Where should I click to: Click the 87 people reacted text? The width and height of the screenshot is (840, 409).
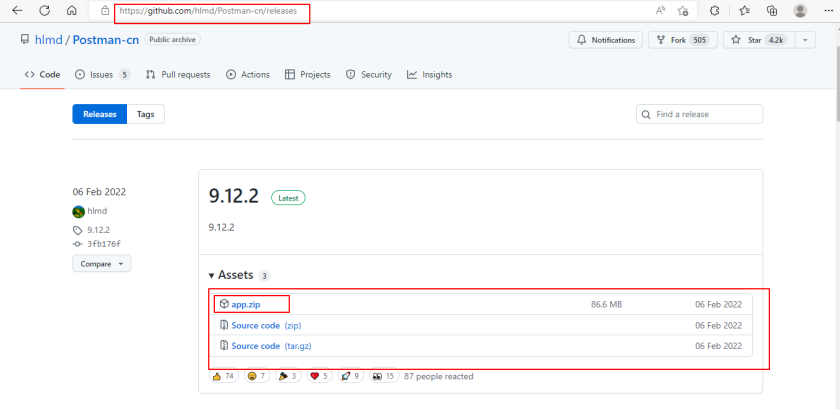439,376
